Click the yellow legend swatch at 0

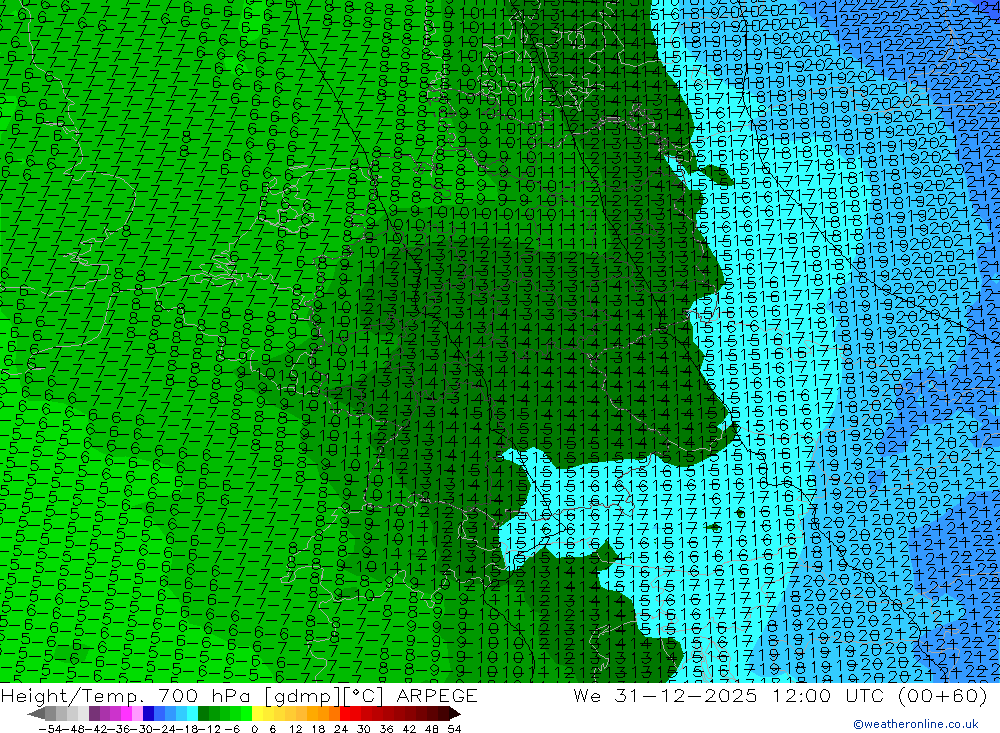258,713
